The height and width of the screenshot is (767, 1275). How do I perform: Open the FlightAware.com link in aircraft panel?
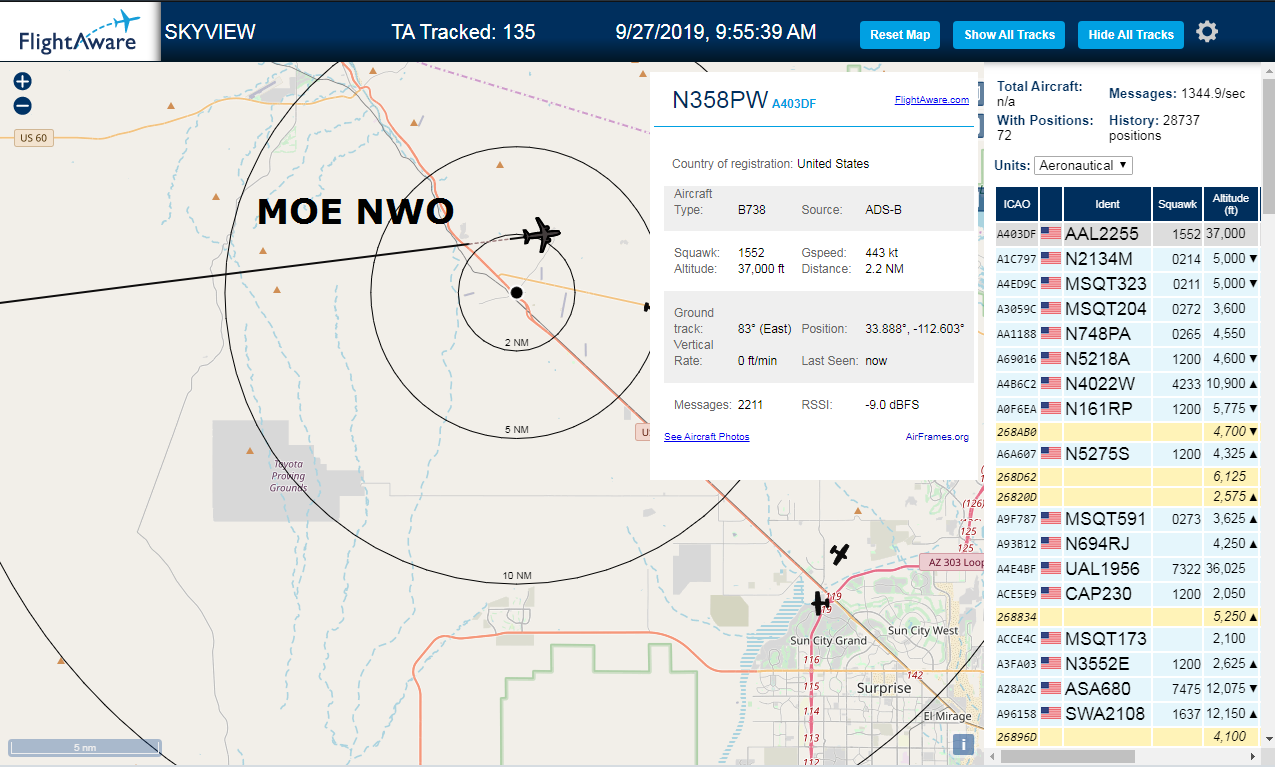click(931, 100)
